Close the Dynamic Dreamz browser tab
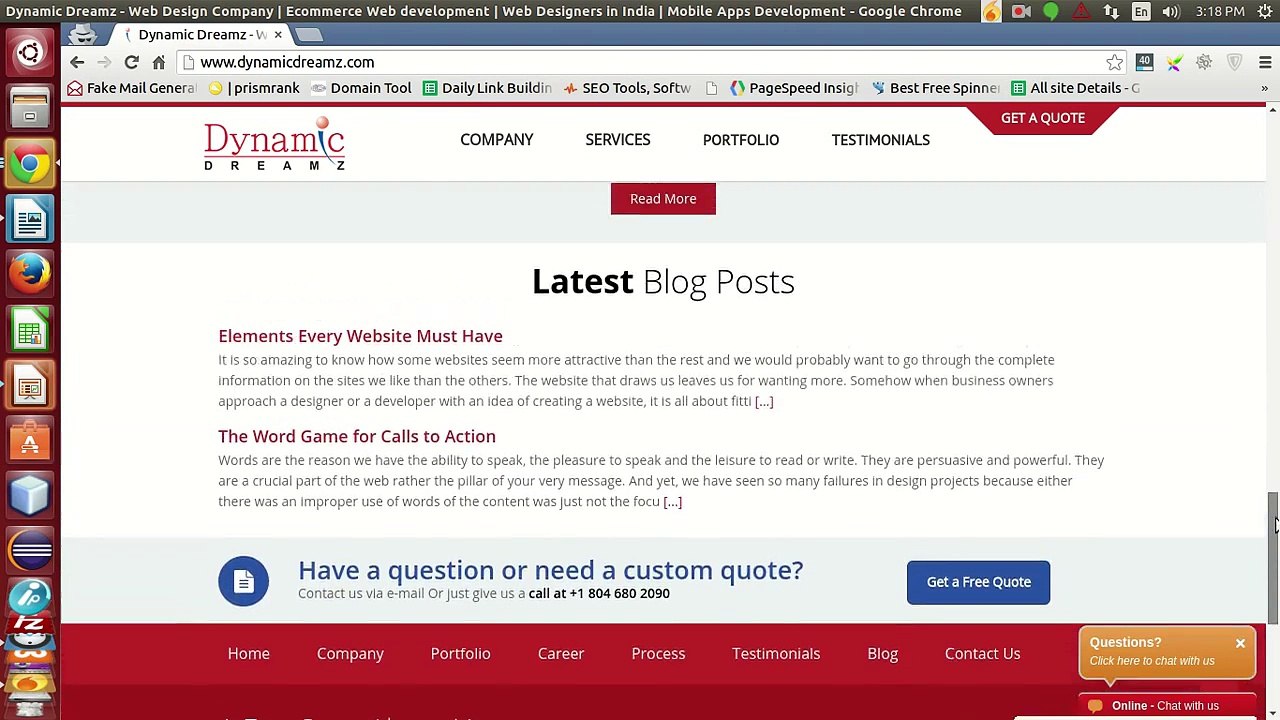The width and height of the screenshot is (1280, 720). (x=278, y=35)
